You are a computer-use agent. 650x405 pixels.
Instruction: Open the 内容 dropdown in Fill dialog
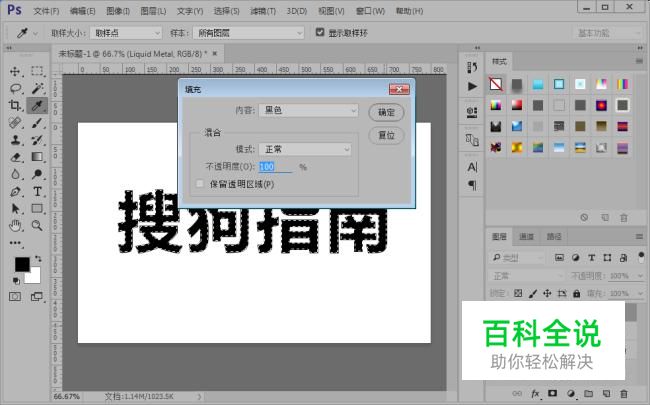308,110
